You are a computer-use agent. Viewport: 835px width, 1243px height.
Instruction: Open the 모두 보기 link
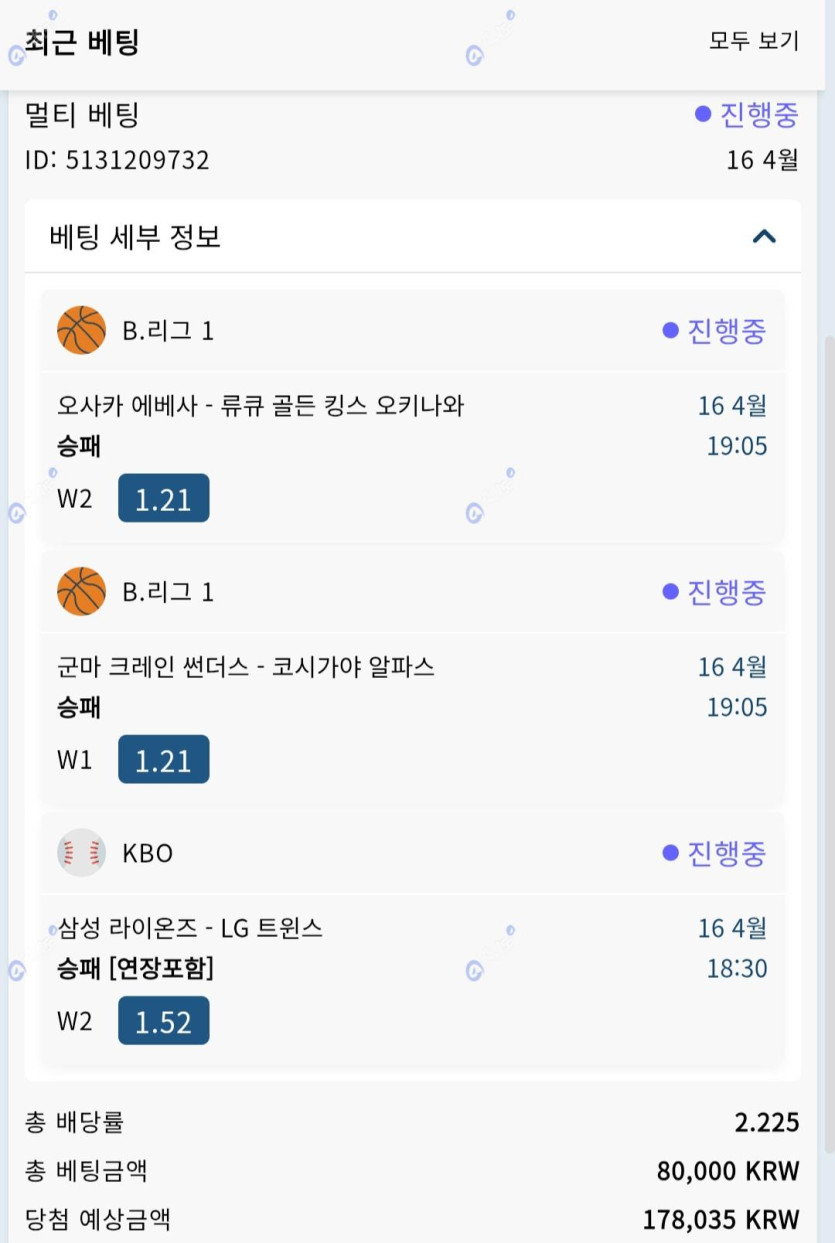[754, 41]
